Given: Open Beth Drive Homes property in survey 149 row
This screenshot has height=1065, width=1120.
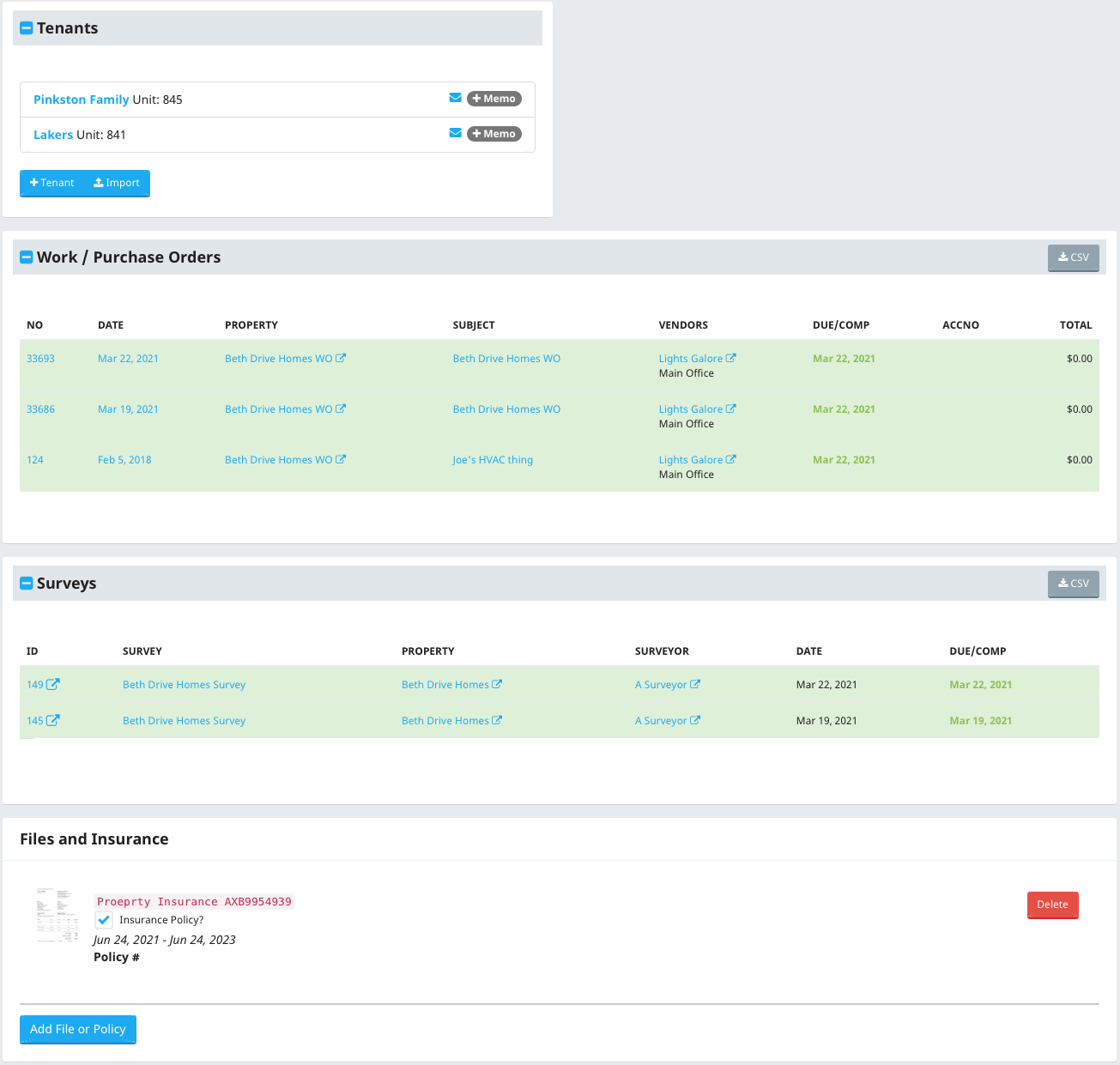Looking at the screenshot, I should pos(445,685).
